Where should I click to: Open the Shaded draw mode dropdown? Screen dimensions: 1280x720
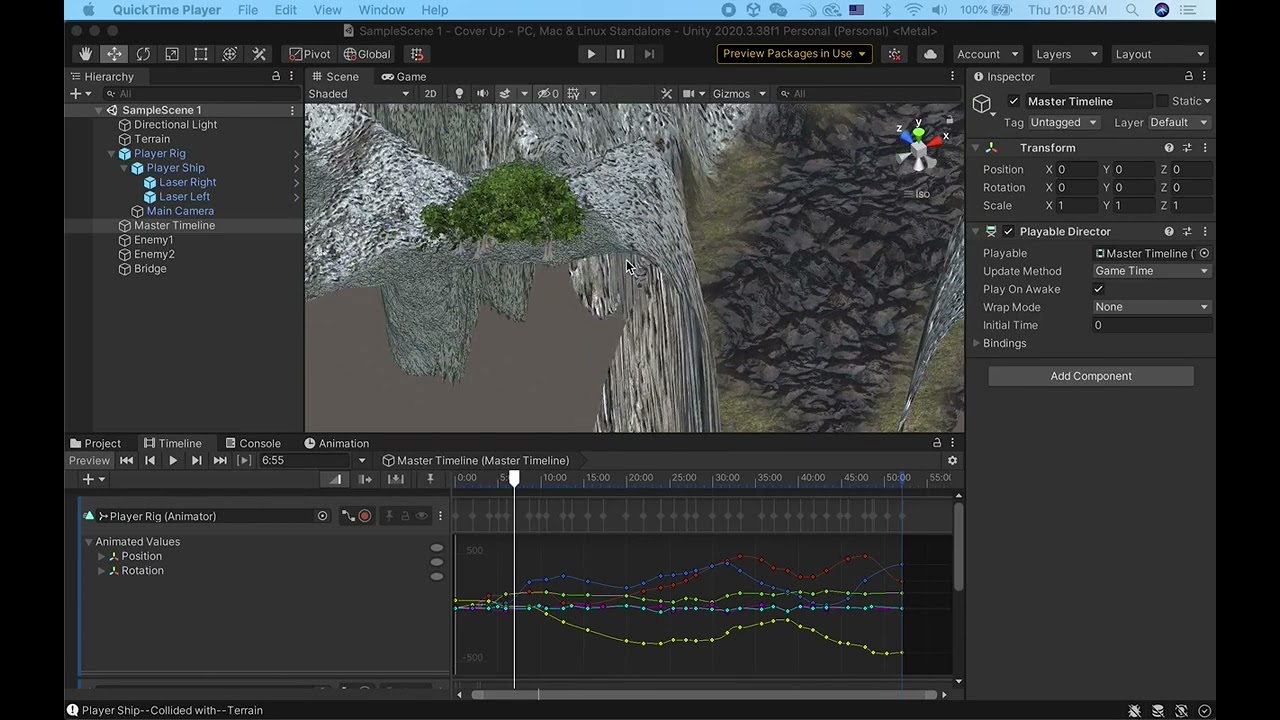[x=358, y=94]
